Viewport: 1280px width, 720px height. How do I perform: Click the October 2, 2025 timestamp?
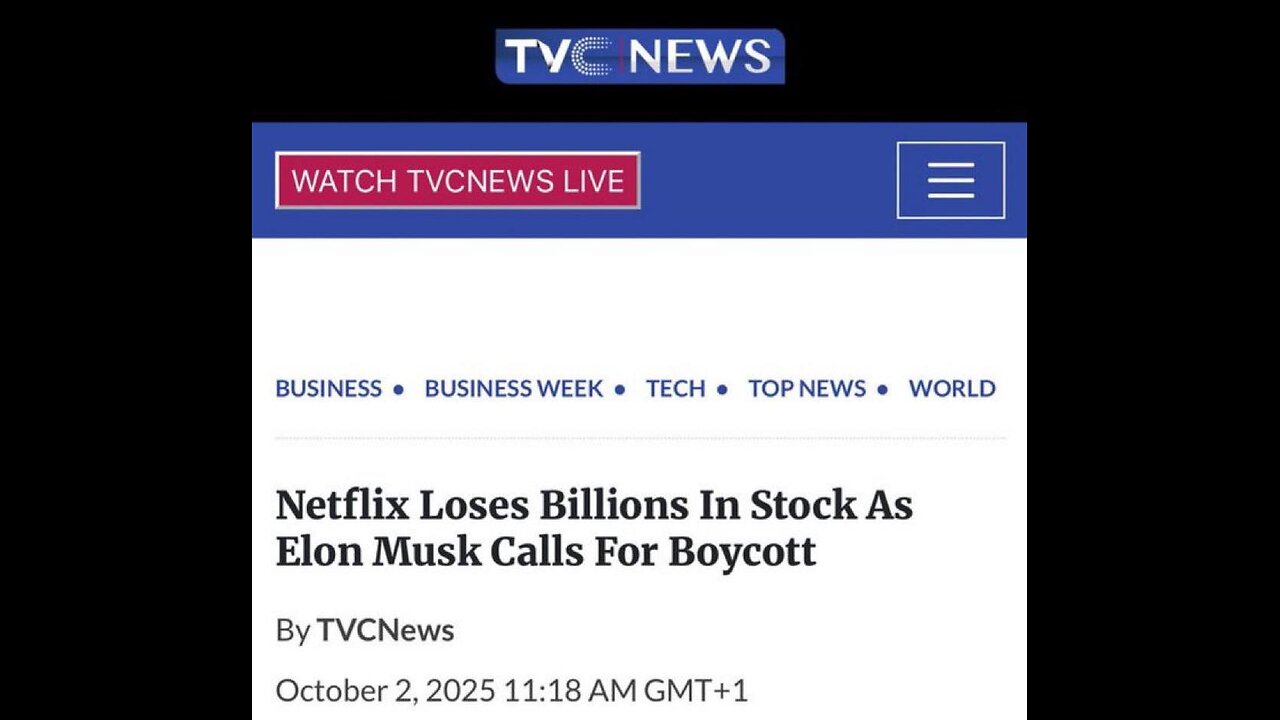pos(511,690)
